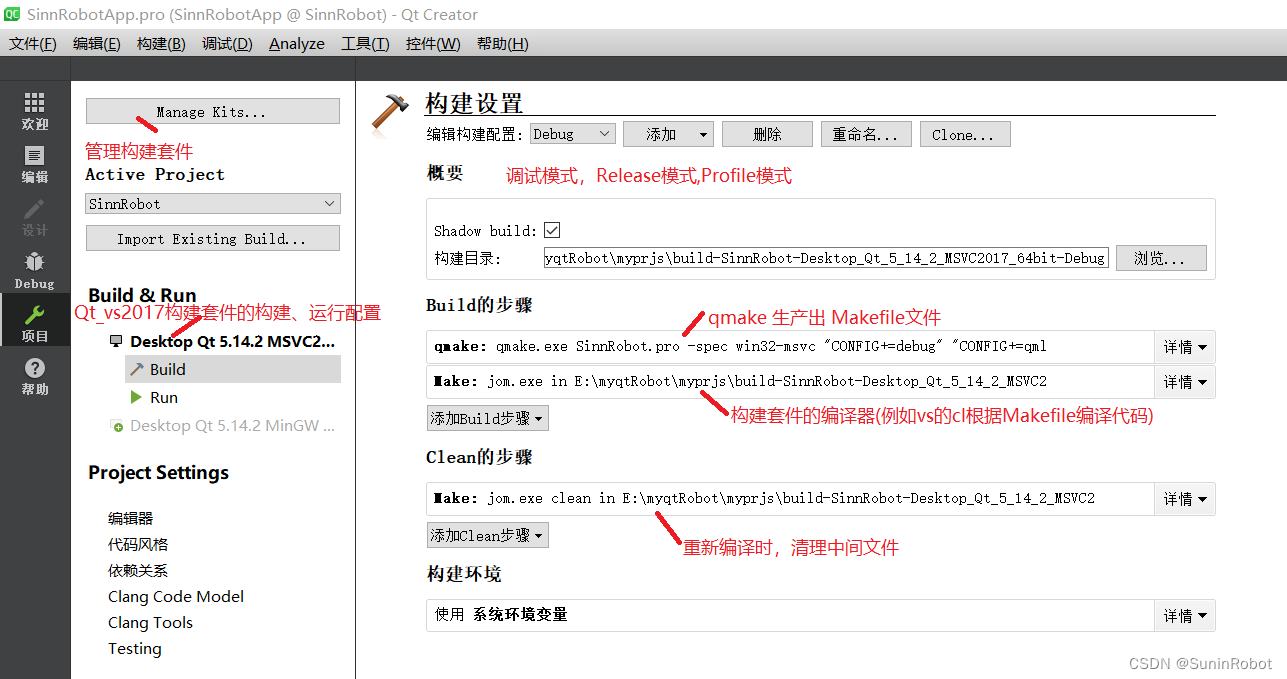Image resolution: width=1287 pixels, height=679 pixels.
Task: Open the 调试(D) menu
Action: pyautogui.click(x=227, y=43)
